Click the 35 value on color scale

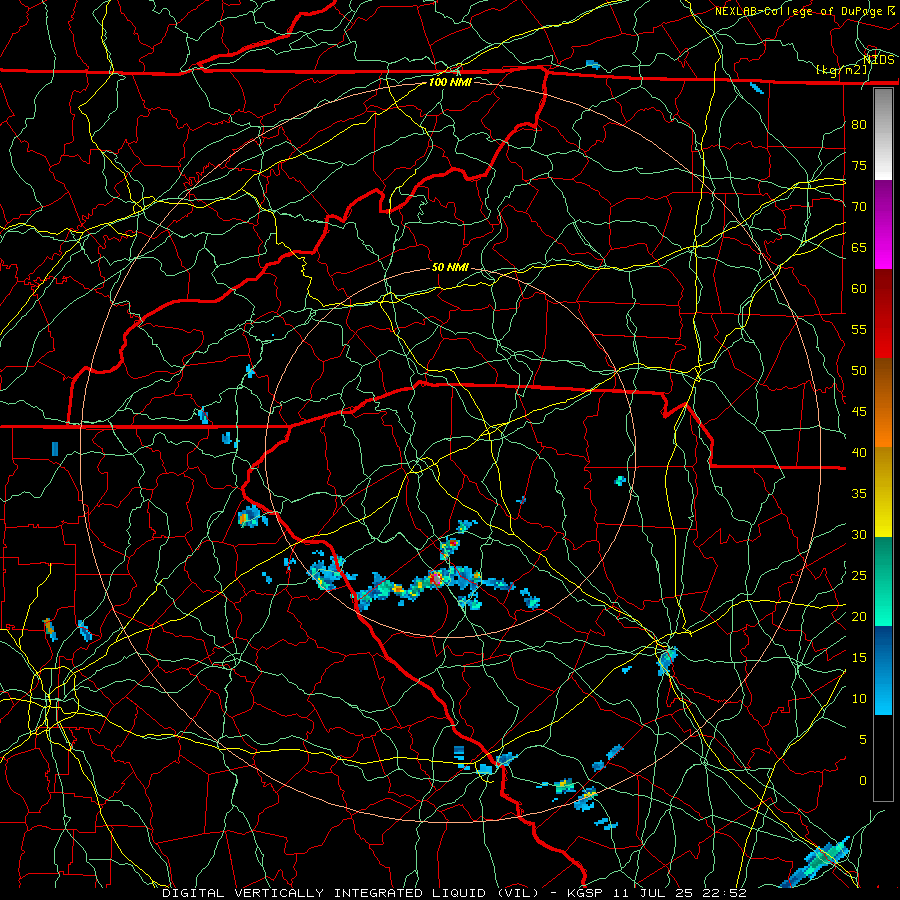(x=859, y=494)
